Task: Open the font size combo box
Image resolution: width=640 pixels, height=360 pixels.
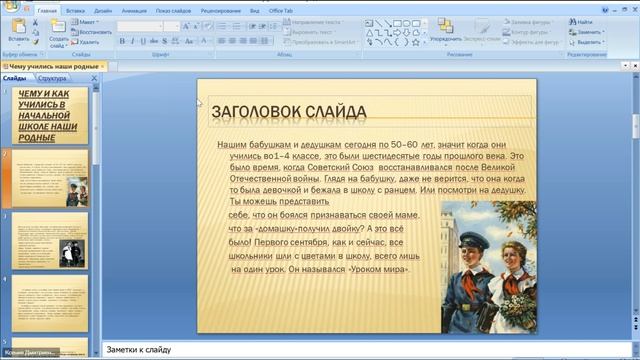Action: [x=172, y=27]
